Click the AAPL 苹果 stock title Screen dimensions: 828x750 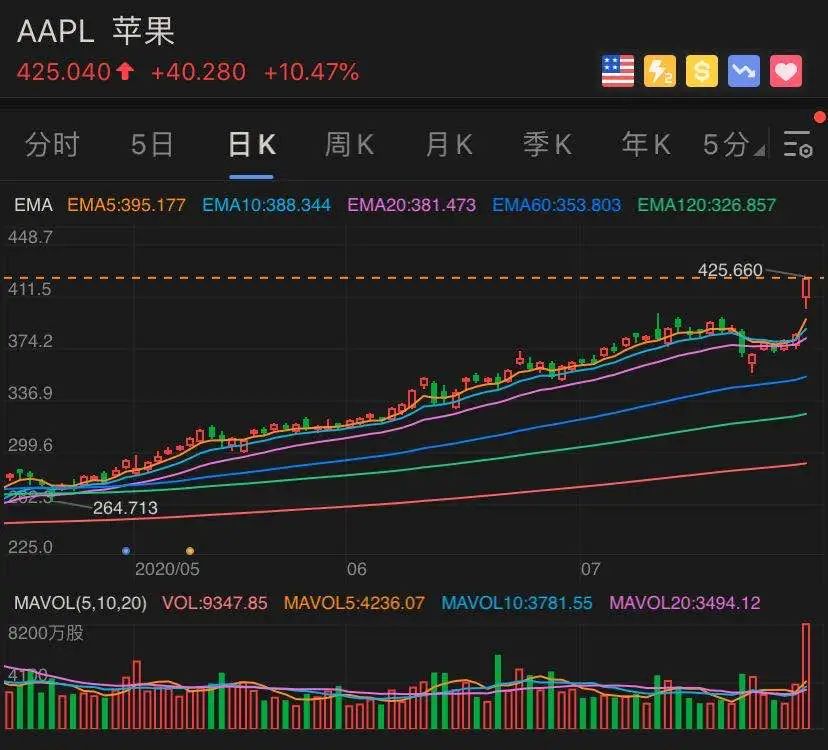tap(96, 31)
